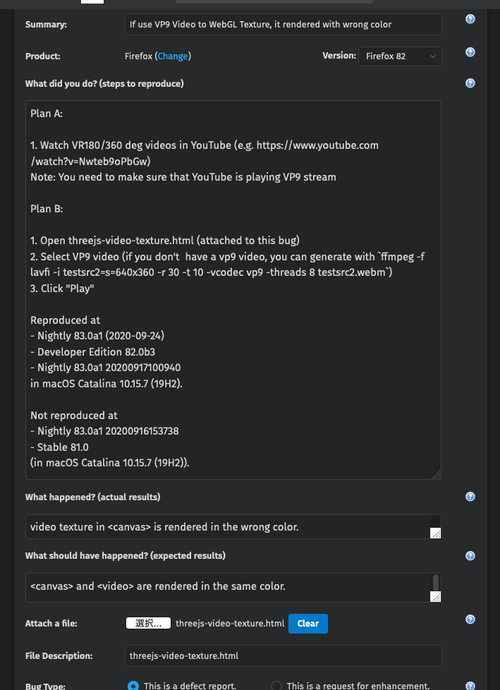Image resolution: width=500 pixels, height=690 pixels.
Task: Click into the Summary input field
Action: [x=283, y=24]
